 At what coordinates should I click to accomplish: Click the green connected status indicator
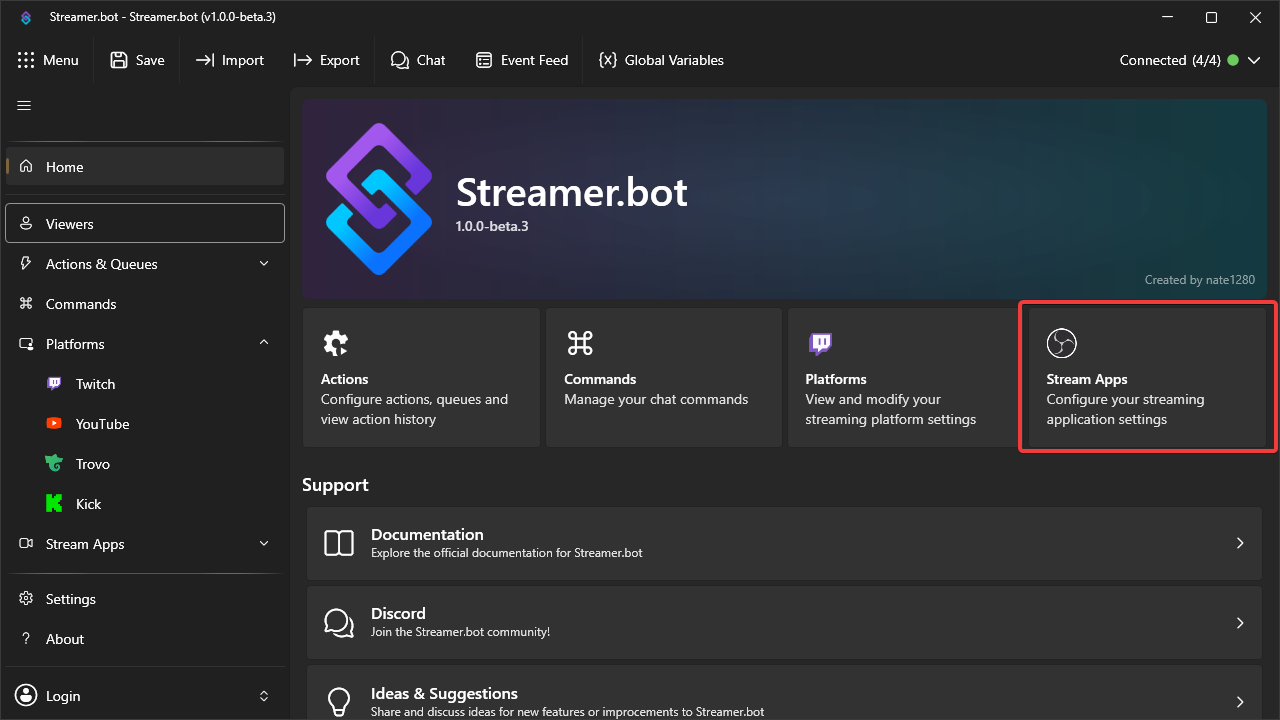pyautogui.click(x=1233, y=60)
